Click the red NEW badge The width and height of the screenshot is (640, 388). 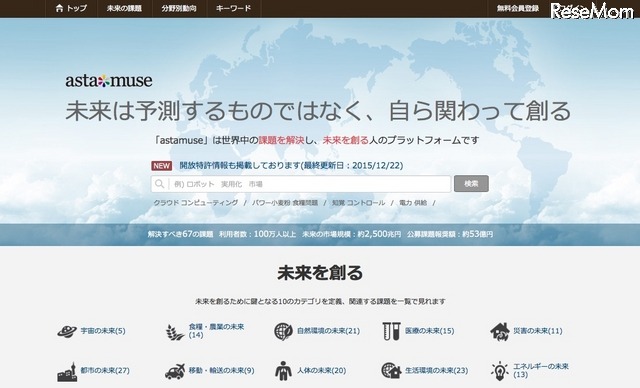pyautogui.click(x=161, y=166)
